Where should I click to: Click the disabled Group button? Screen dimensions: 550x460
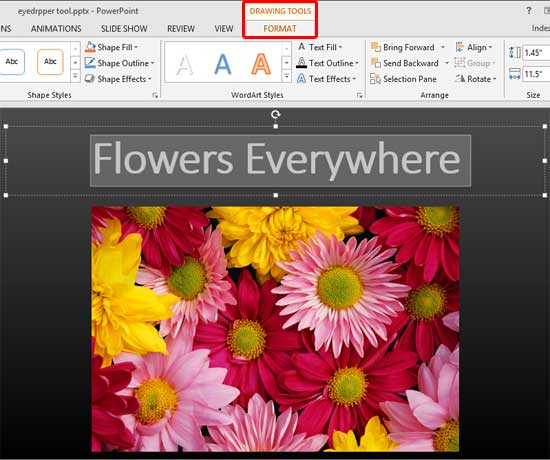click(475, 63)
